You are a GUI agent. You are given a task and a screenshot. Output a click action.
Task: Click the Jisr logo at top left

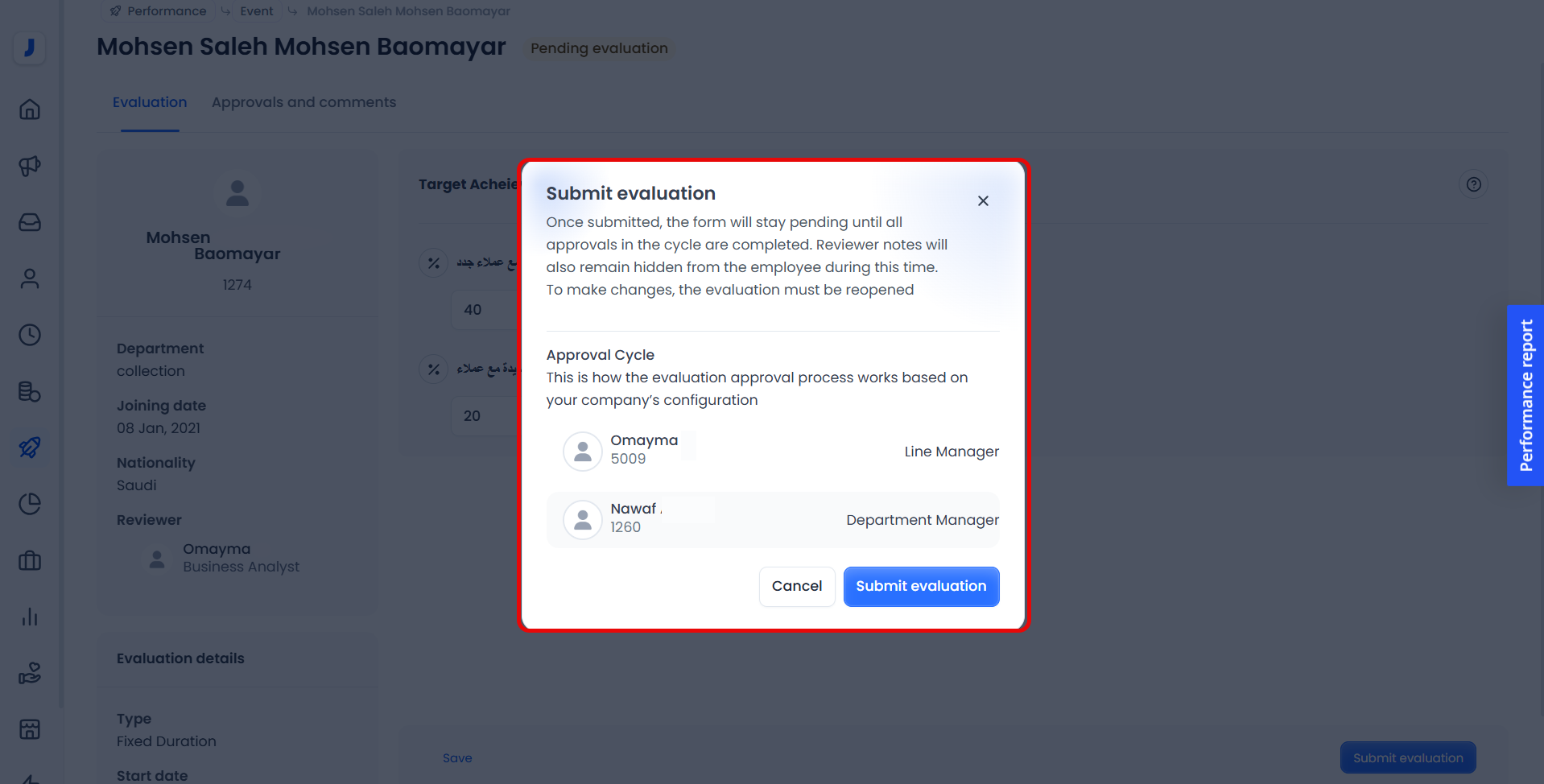click(x=30, y=48)
